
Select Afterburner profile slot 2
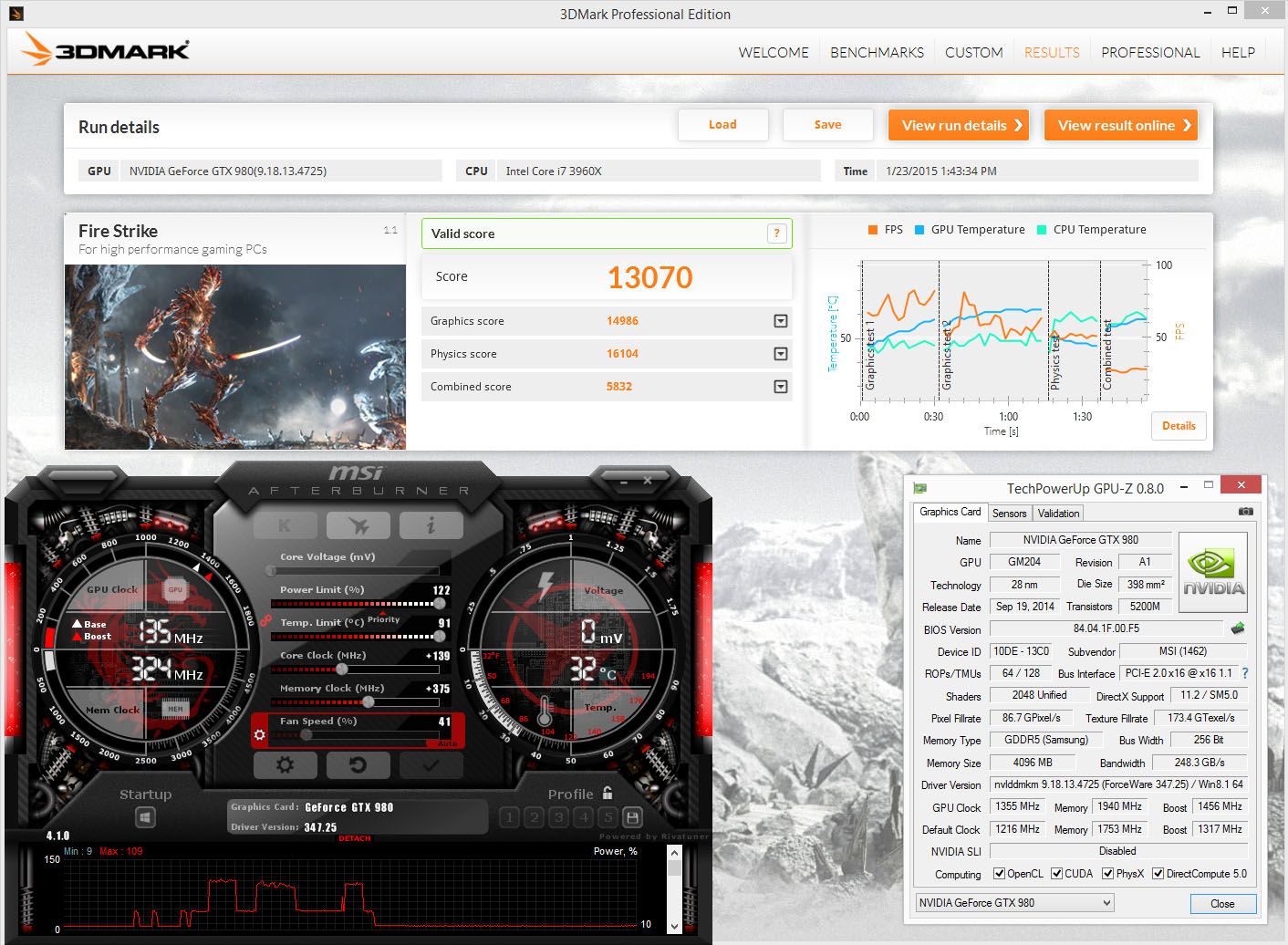pos(535,817)
